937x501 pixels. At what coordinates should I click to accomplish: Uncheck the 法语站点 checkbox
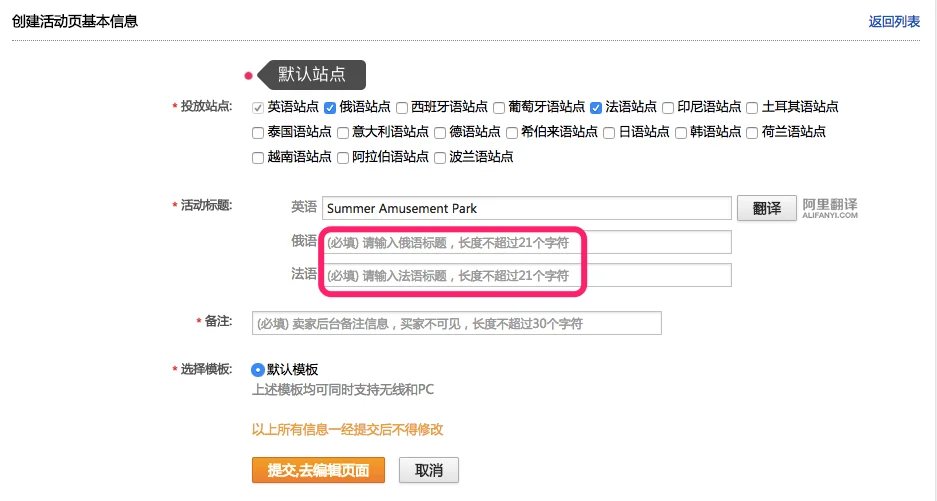(x=595, y=108)
